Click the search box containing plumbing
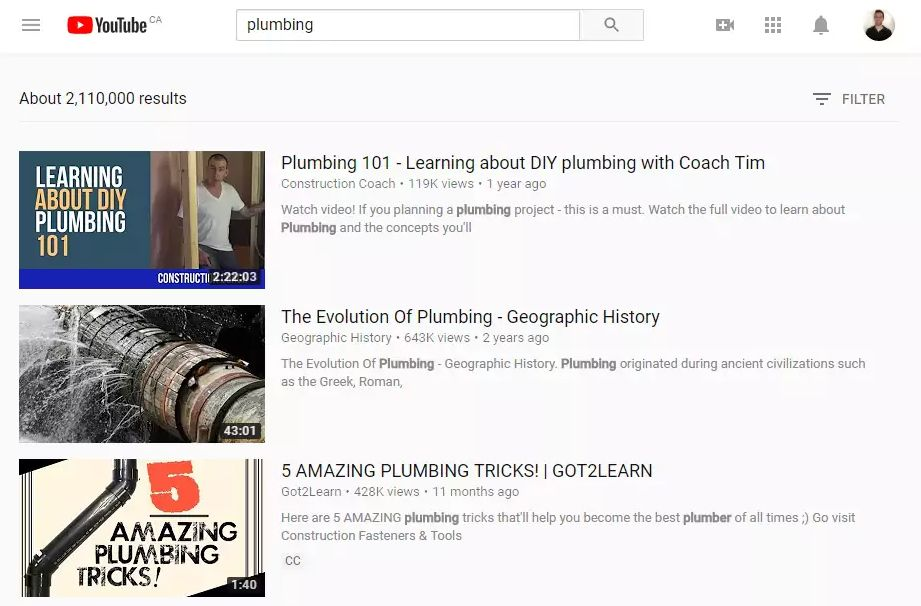This screenshot has height=606, width=921. tap(408, 25)
